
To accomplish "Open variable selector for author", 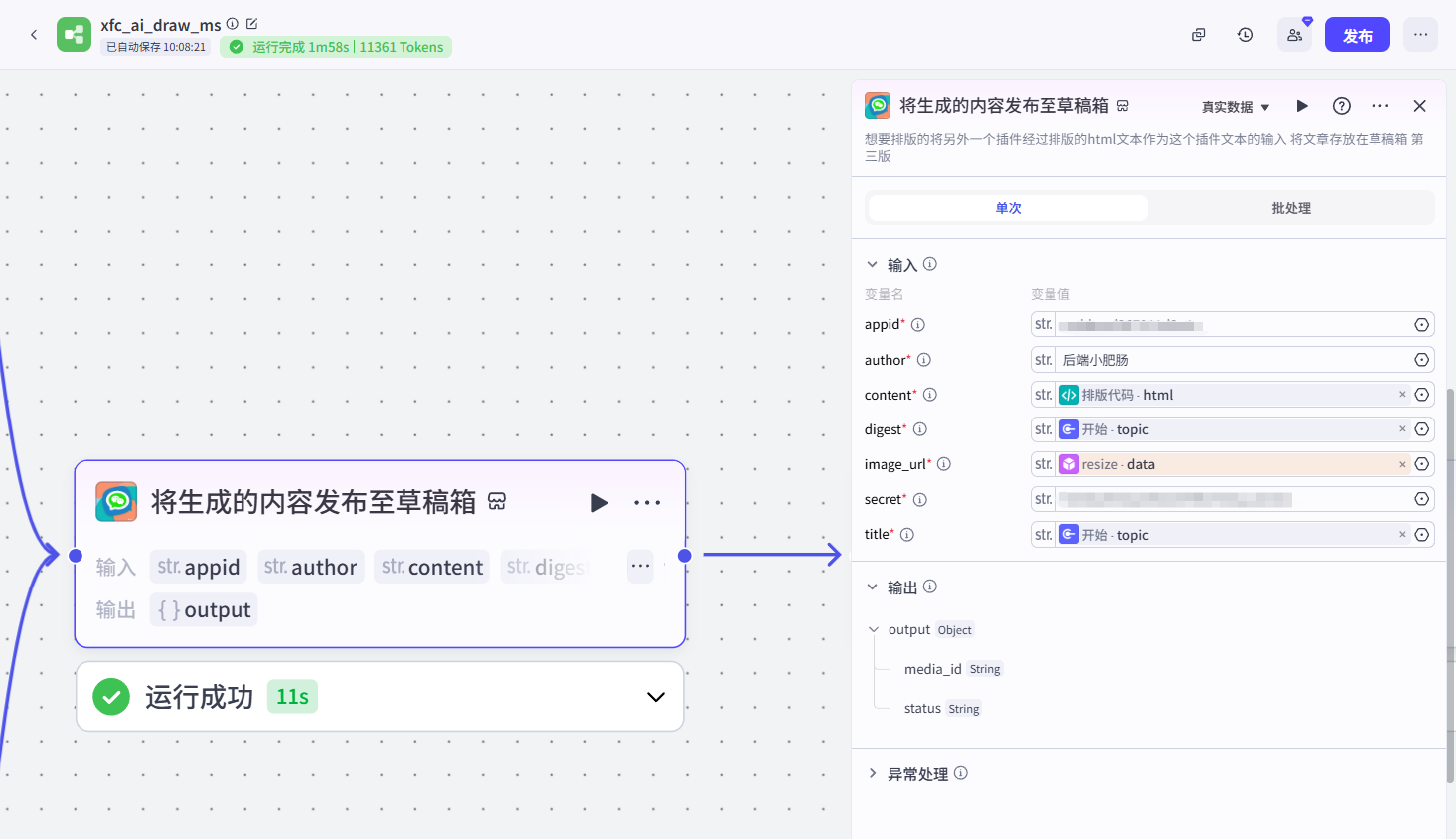I will tap(1422, 360).
